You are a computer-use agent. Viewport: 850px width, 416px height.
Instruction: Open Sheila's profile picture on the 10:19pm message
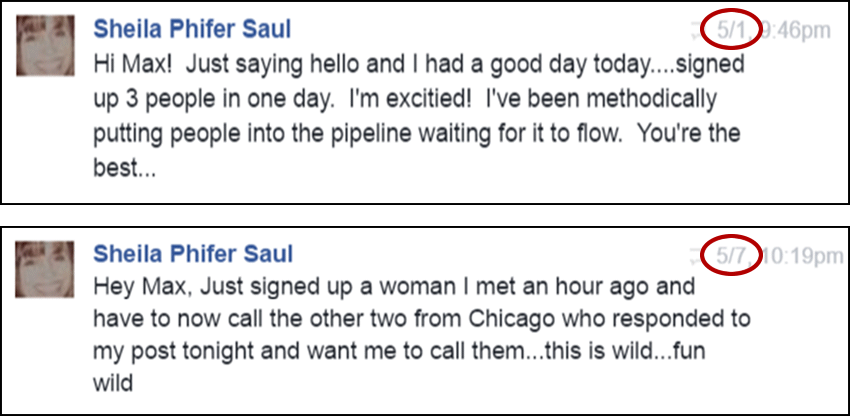pyautogui.click(x=47, y=272)
